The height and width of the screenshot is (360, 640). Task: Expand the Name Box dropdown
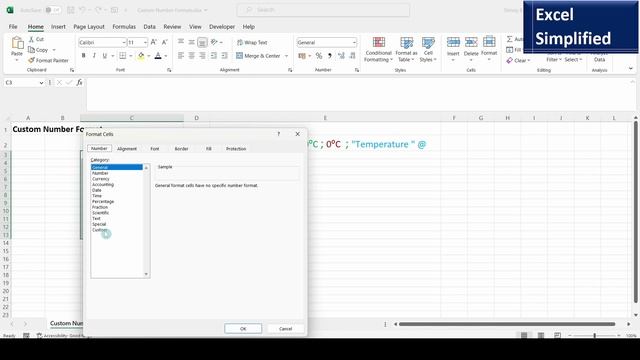41,83
